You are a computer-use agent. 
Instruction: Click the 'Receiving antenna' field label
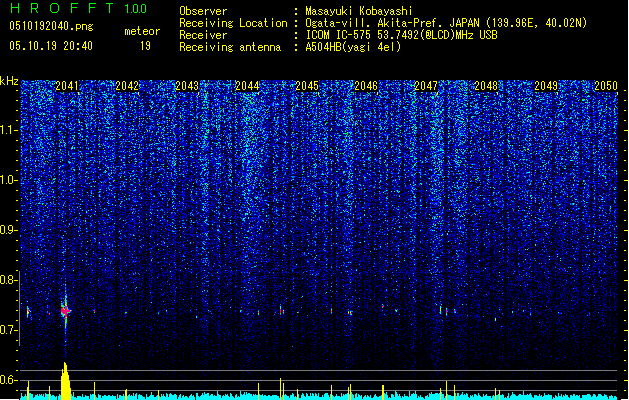pyautogui.click(x=230, y=47)
